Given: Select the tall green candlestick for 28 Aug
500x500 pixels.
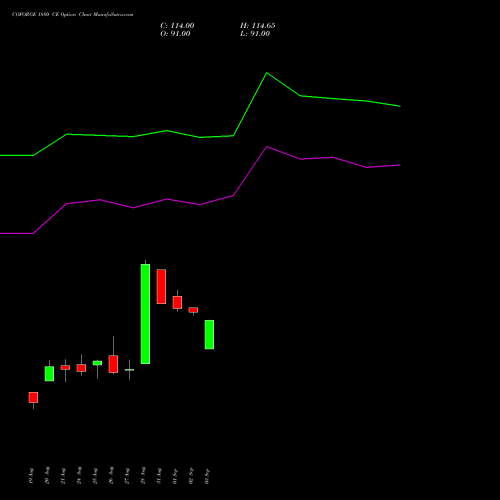Looking at the screenshot, I should (145, 314).
